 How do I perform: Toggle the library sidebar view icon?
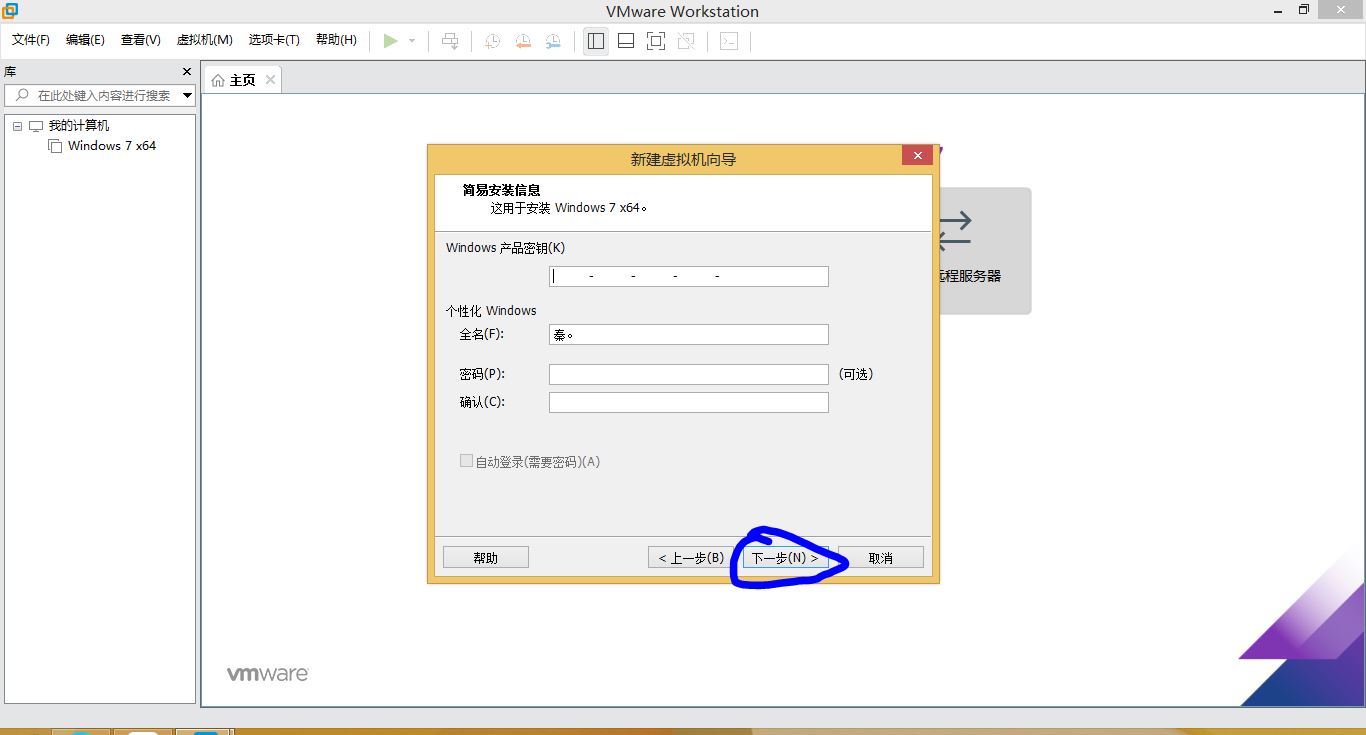(x=596, y=41)
